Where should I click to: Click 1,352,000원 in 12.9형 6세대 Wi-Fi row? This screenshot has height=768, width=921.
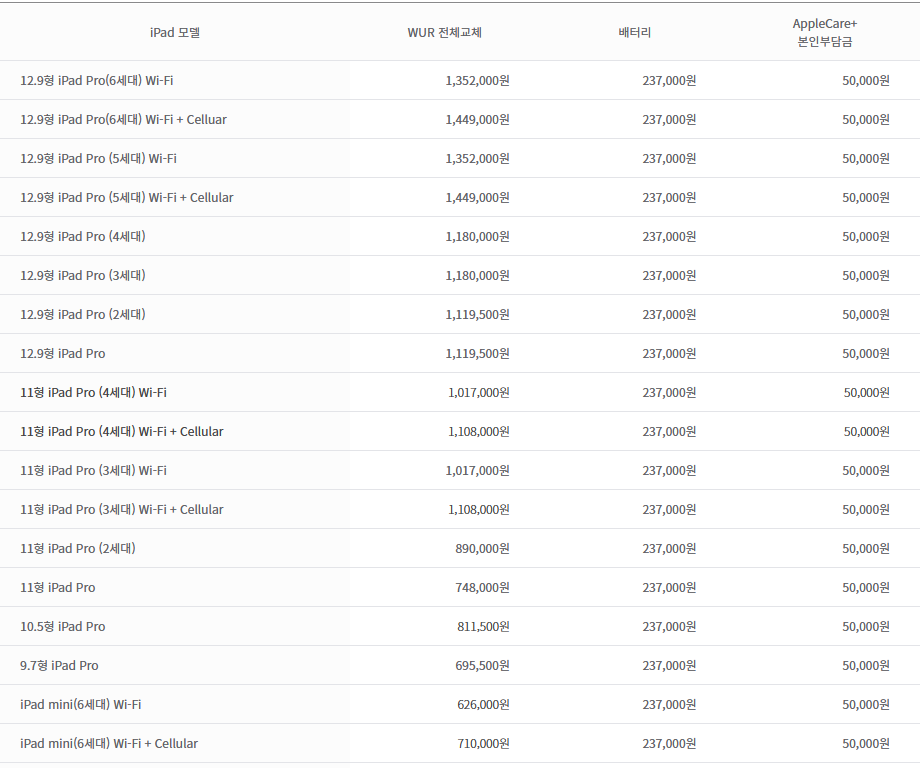pyautogui.click(x=478, y=80)
